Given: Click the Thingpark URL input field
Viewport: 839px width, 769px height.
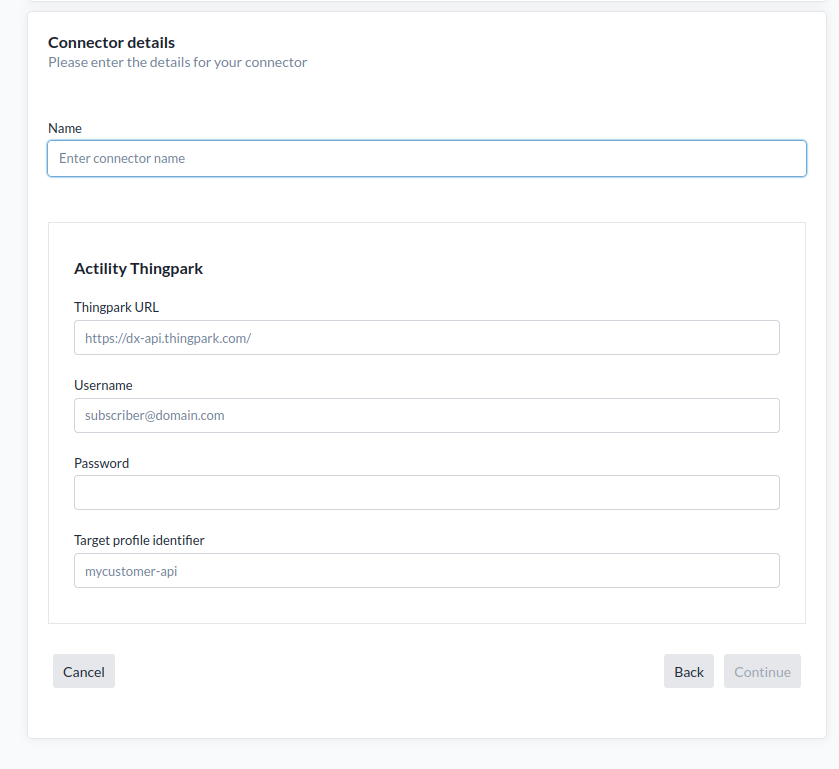Looking at the screenshot, I should point(426,337).
